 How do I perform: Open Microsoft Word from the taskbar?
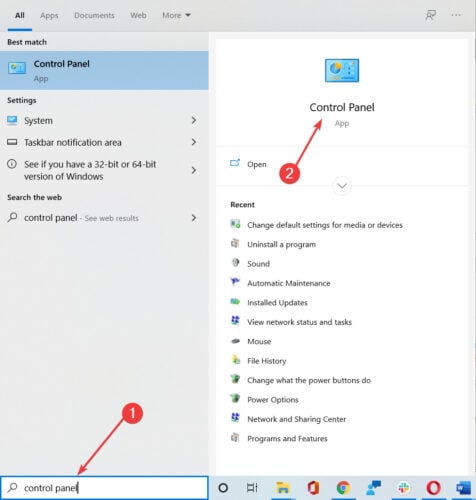click(463, 488)
